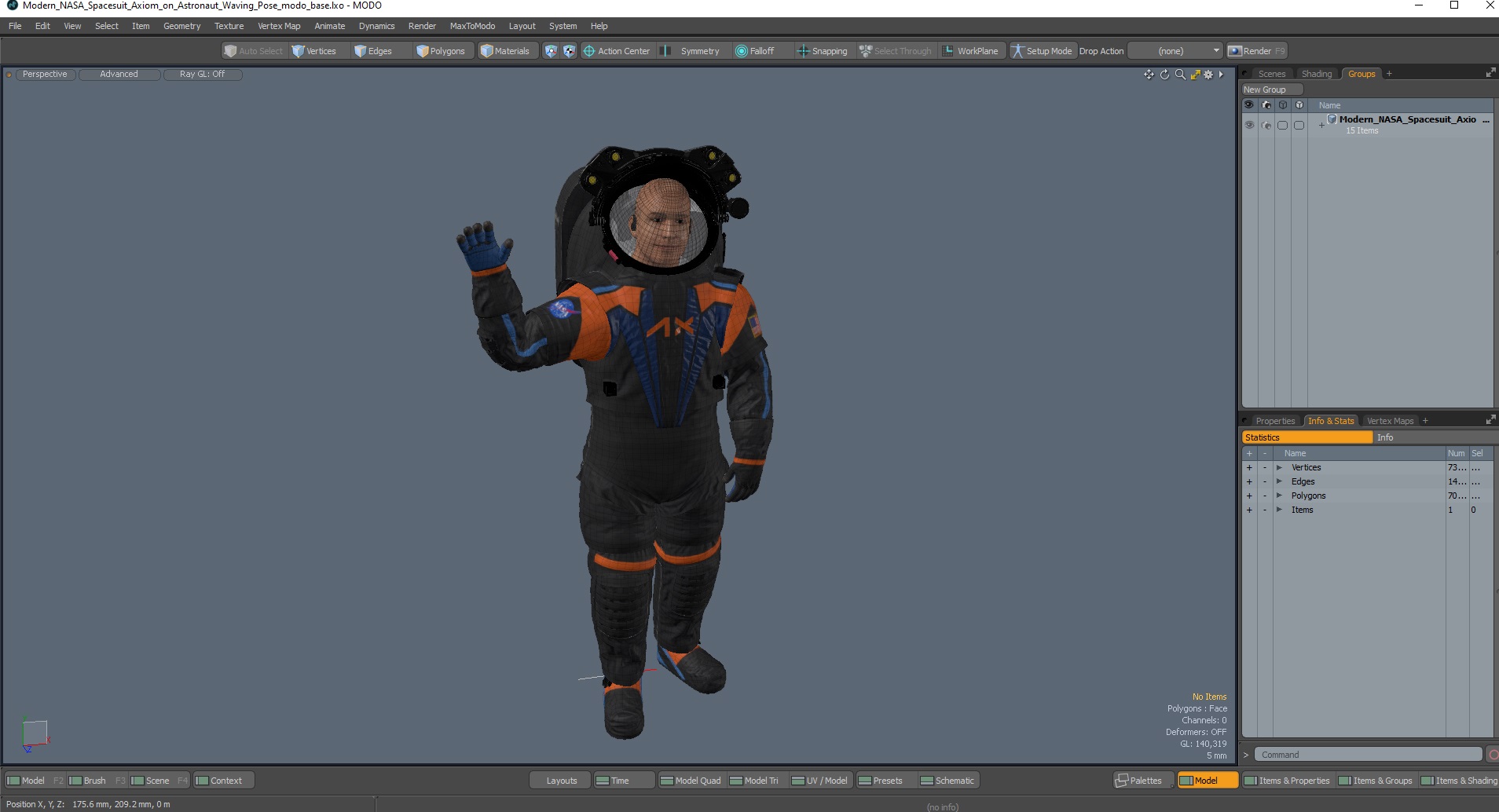The height and width of the screenshot is (812, 1499).
Task: Maximize viewport with yellow arrows icon
Action: (1195, 75)
